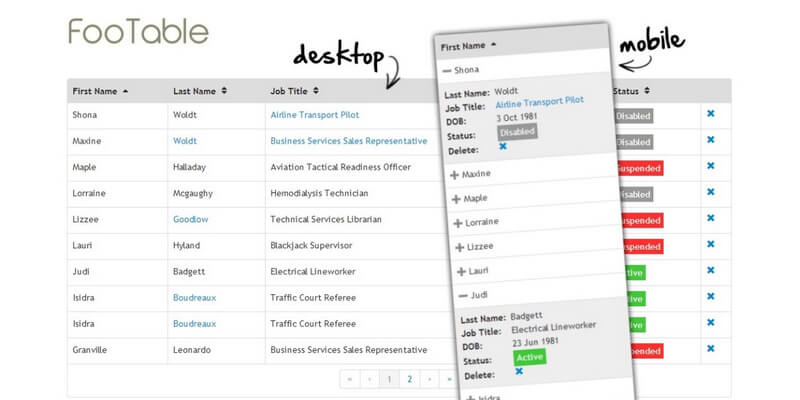The height and width of the screenshot is (400, 800).
Task: Click delete X icon in Granville's desktop row
Action: 710,349
